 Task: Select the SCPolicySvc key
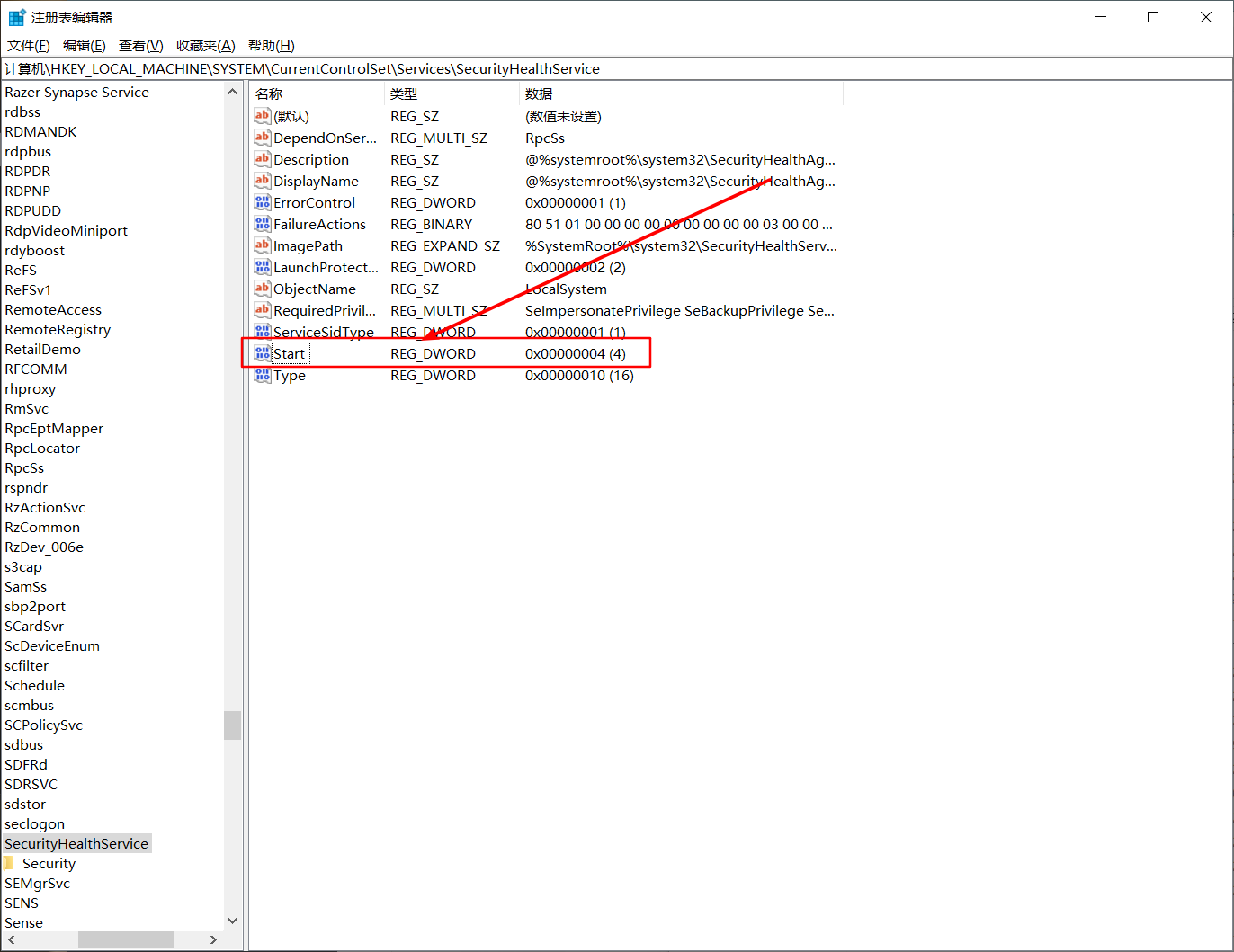tap(43, 725)
